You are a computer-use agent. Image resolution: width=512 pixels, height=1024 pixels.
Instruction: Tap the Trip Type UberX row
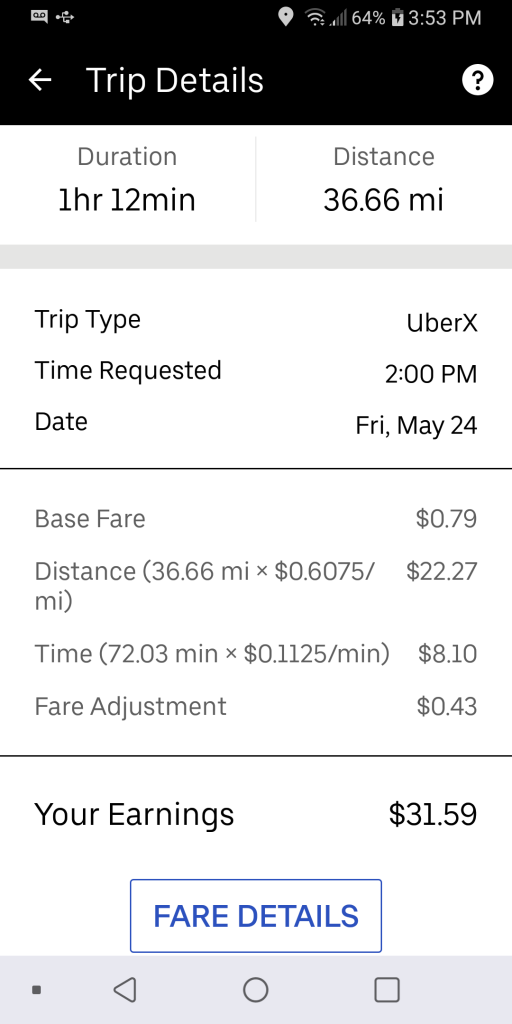(256, 321)
